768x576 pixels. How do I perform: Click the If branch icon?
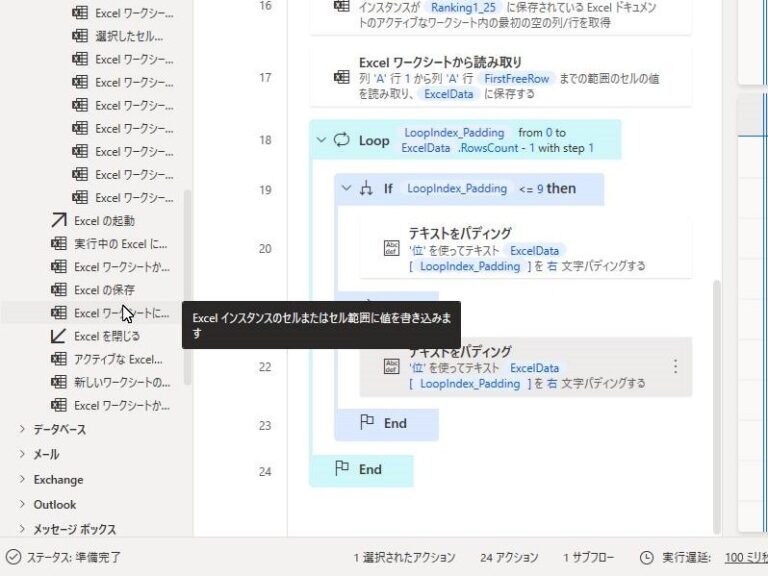[x=366, y=188]
